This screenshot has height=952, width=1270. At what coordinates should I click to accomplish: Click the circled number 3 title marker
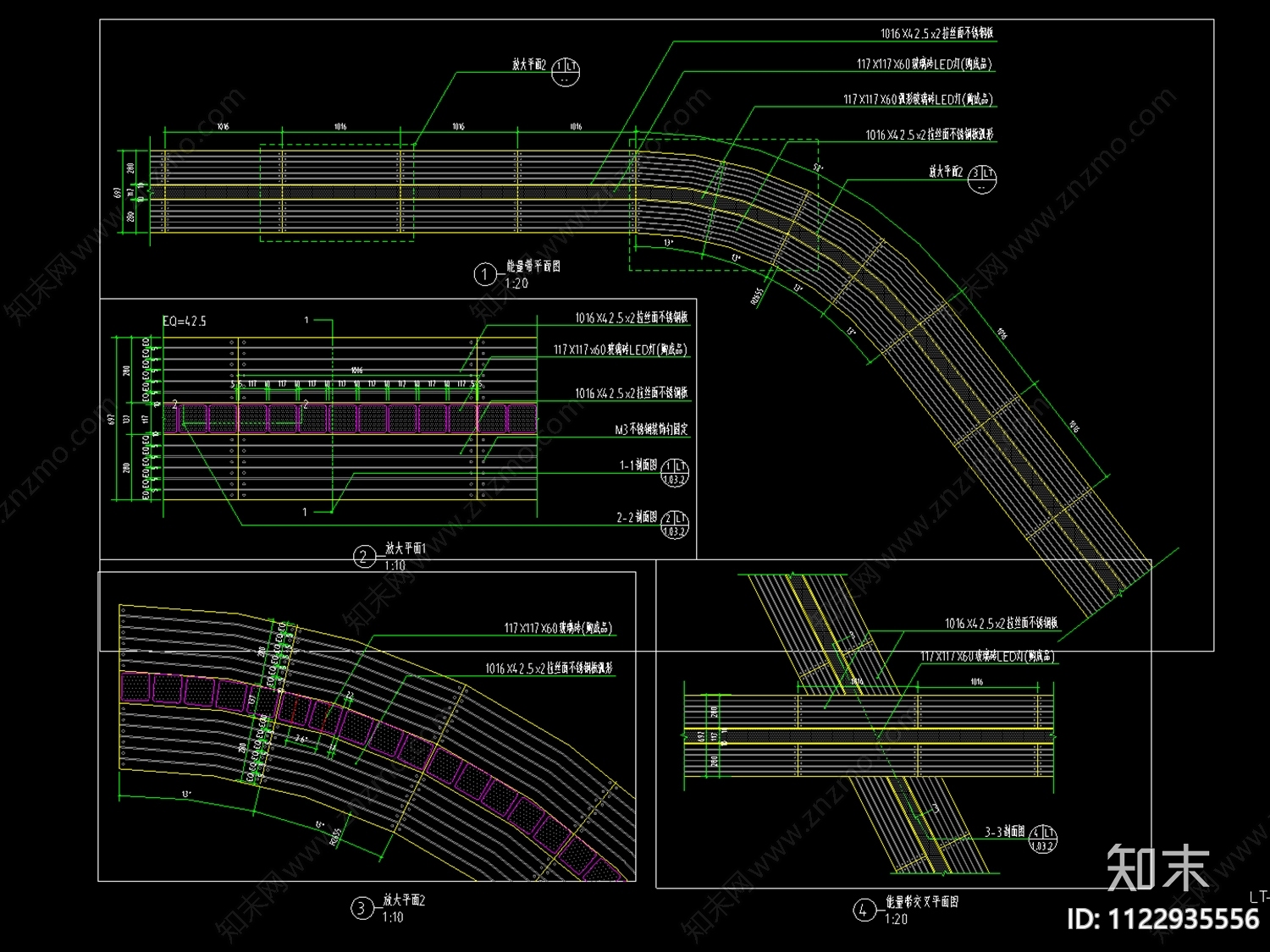[x=362, y=909]
